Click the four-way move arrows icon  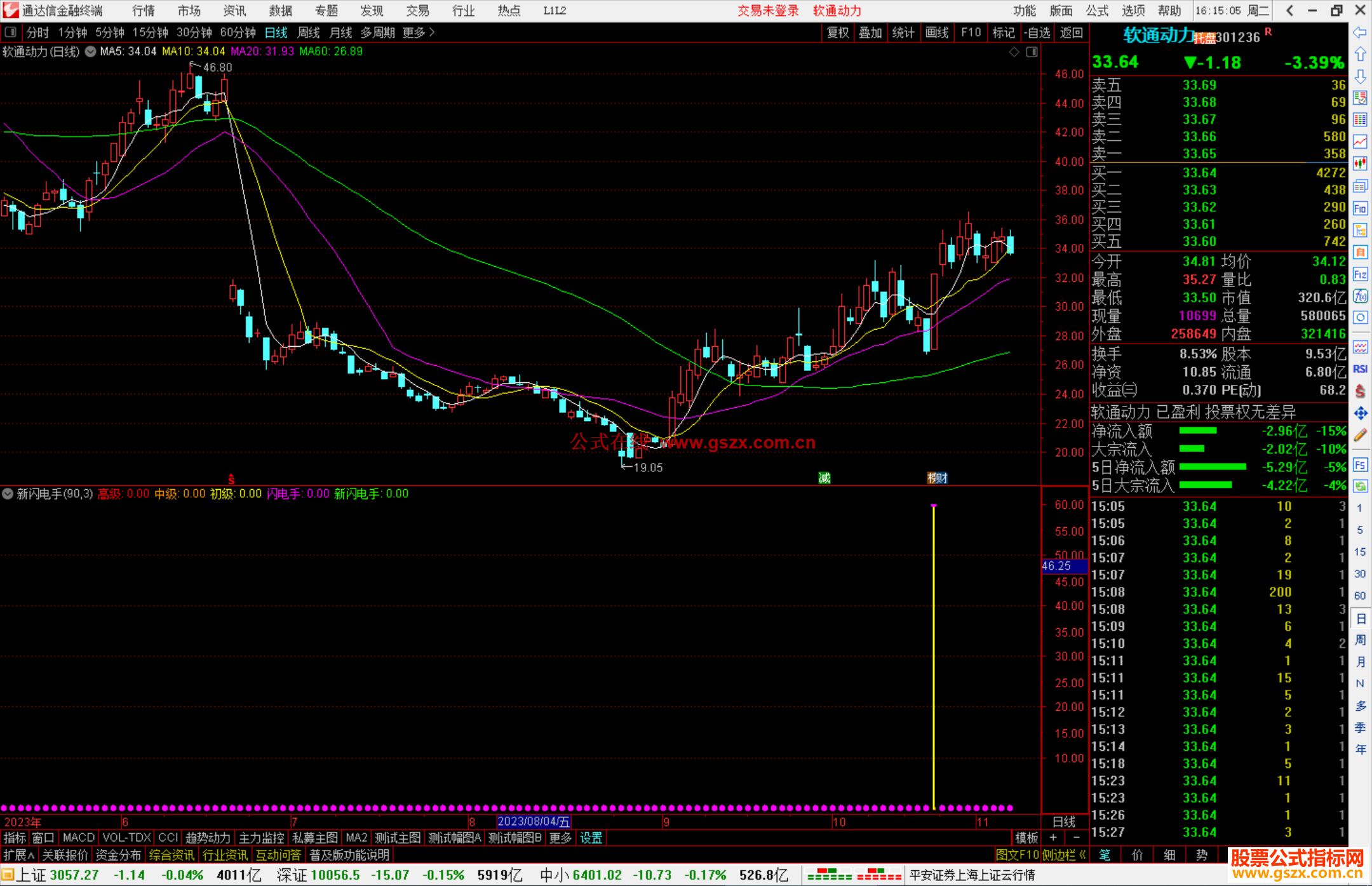(1360, 413)
